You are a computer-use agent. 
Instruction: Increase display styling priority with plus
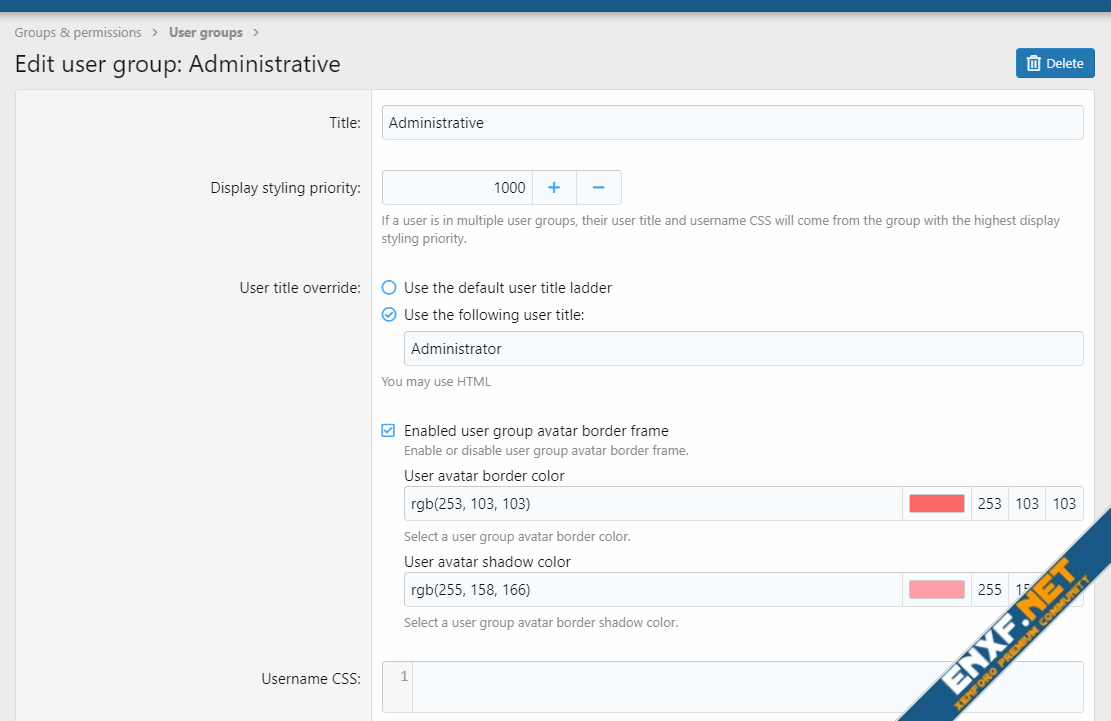pos(554,187)
